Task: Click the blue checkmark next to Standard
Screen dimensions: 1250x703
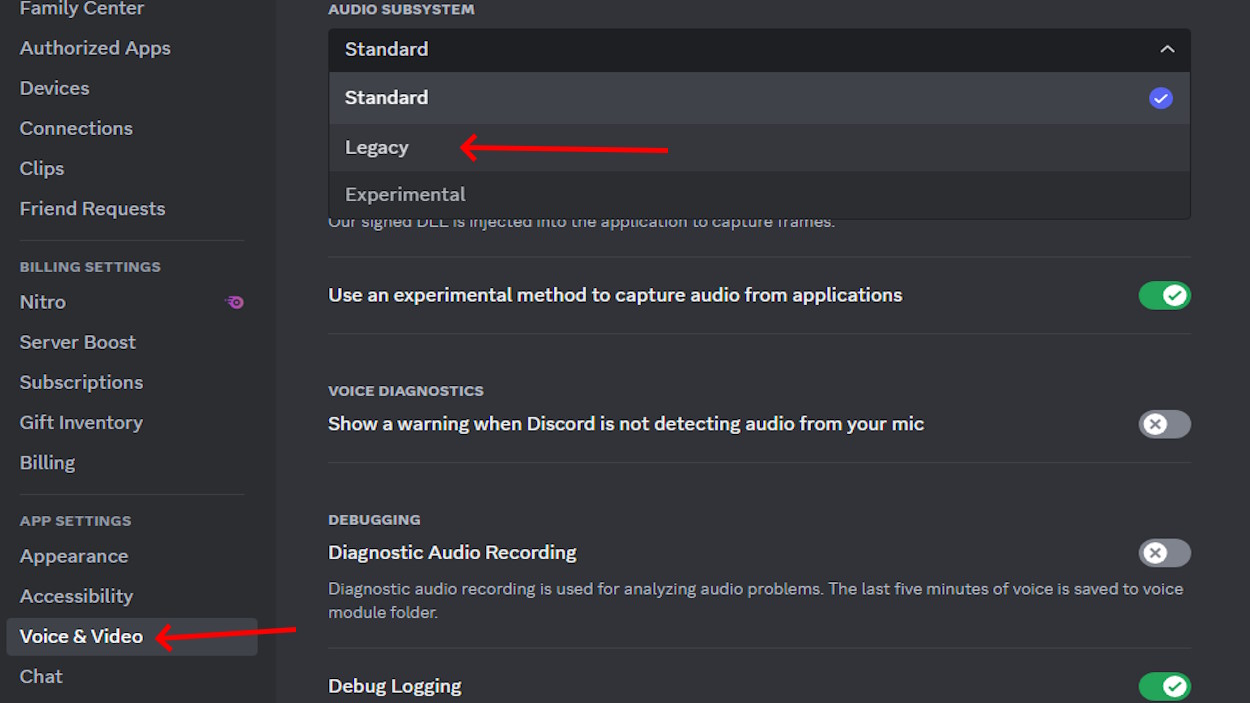Action: click(1161, 97)
